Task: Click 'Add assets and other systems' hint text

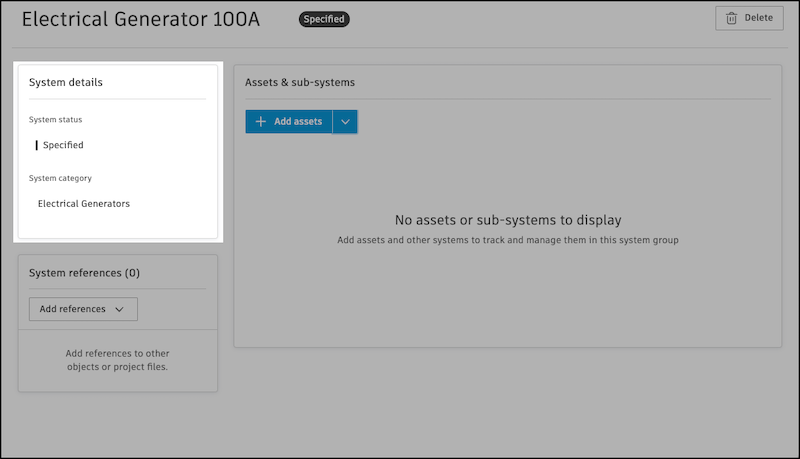Action: tap(508, 240)
